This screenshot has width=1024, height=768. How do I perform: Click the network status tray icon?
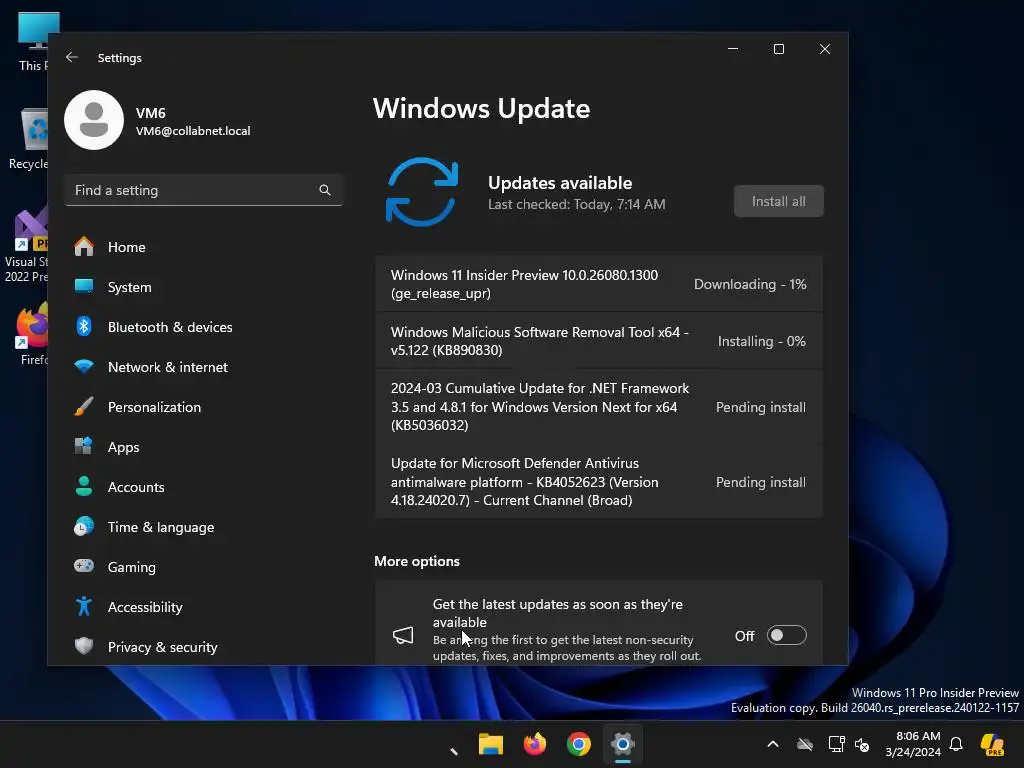[836, 744]
